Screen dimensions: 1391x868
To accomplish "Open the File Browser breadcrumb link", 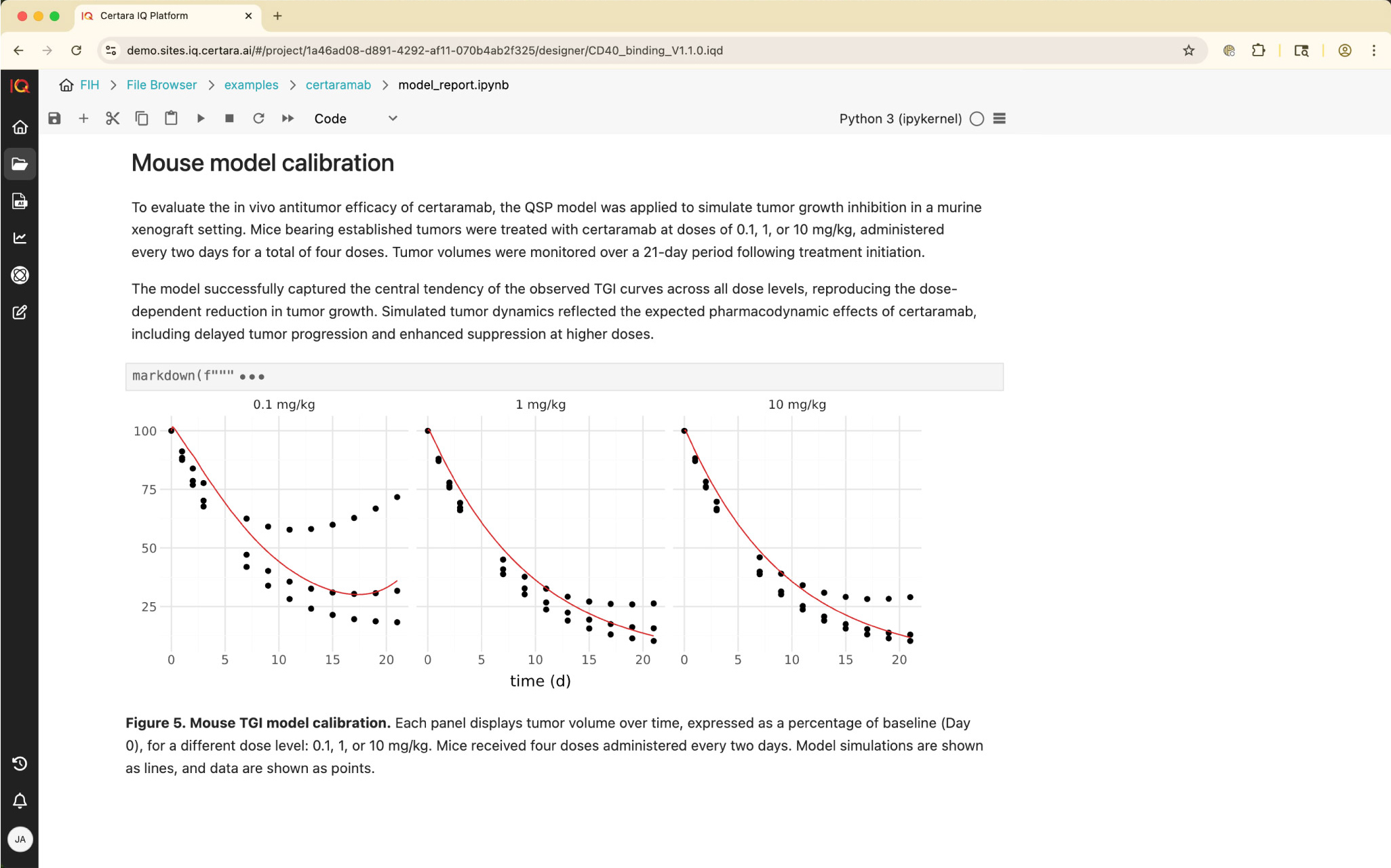I will (x=161, y=85).
